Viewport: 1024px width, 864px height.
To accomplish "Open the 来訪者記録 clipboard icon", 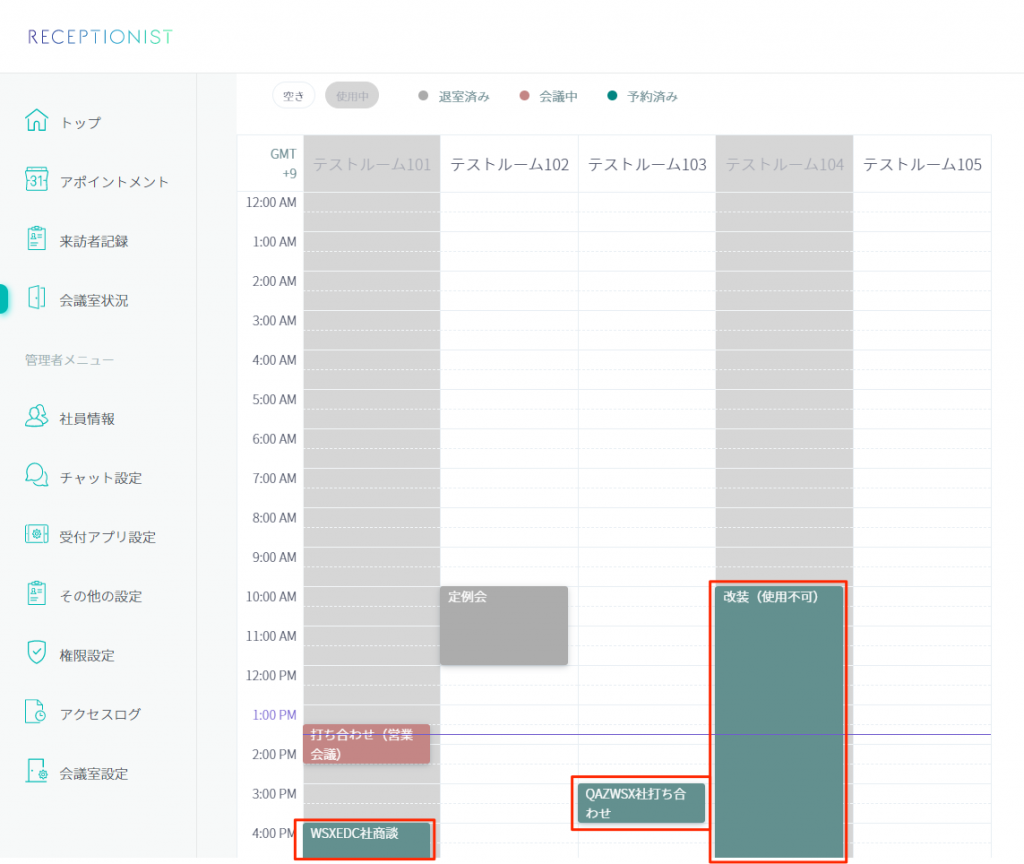I will [37, 238].
